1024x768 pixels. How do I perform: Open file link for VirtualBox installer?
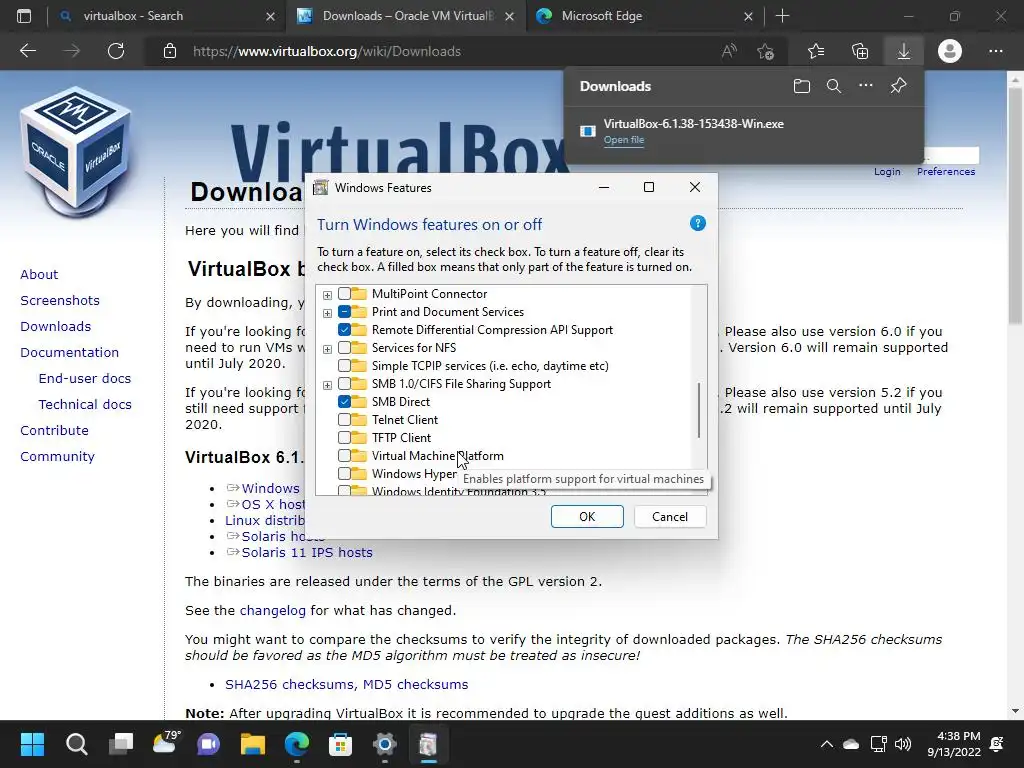click(x=624, y=140)
